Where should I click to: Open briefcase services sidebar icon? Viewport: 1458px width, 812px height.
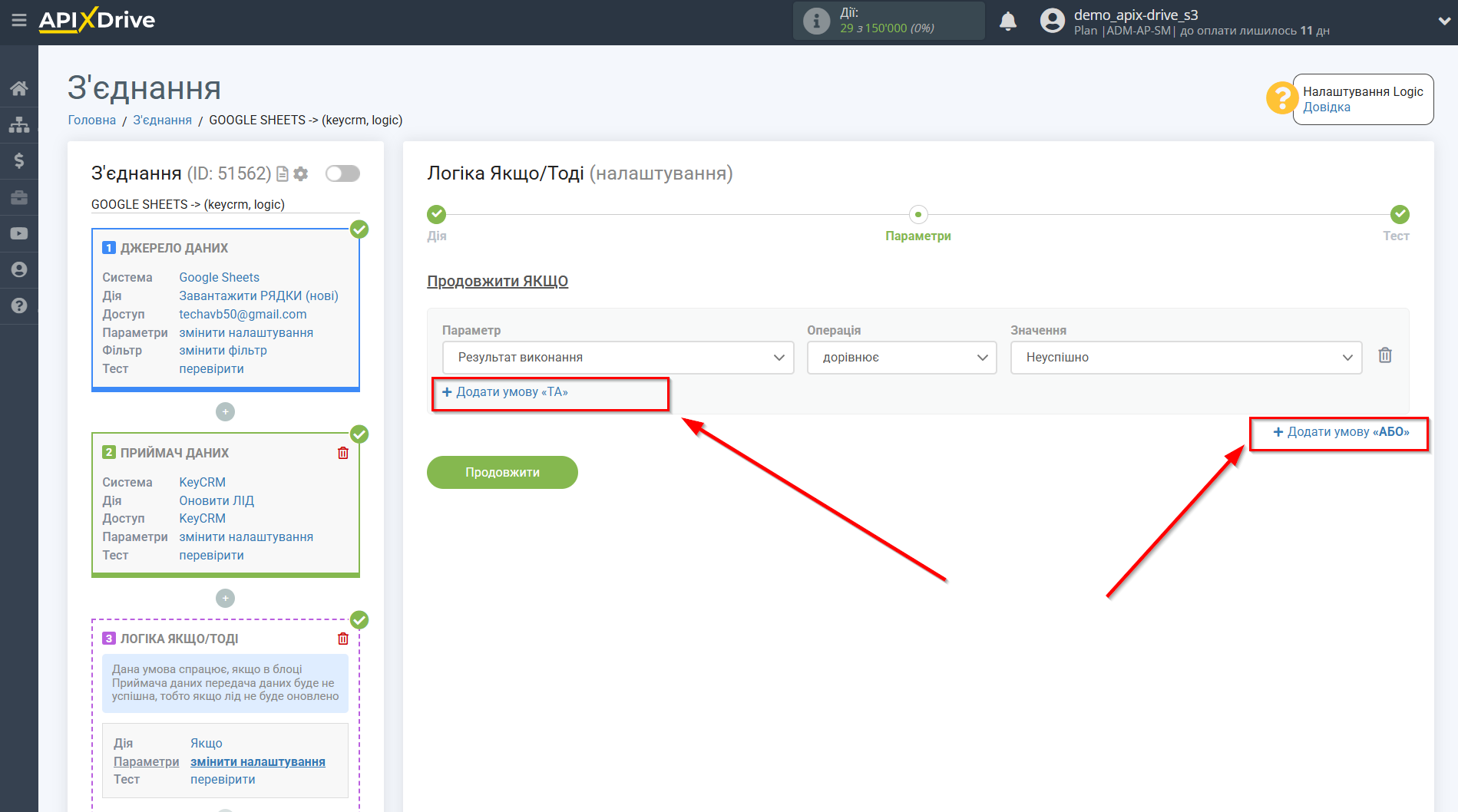tap(19, 197)
